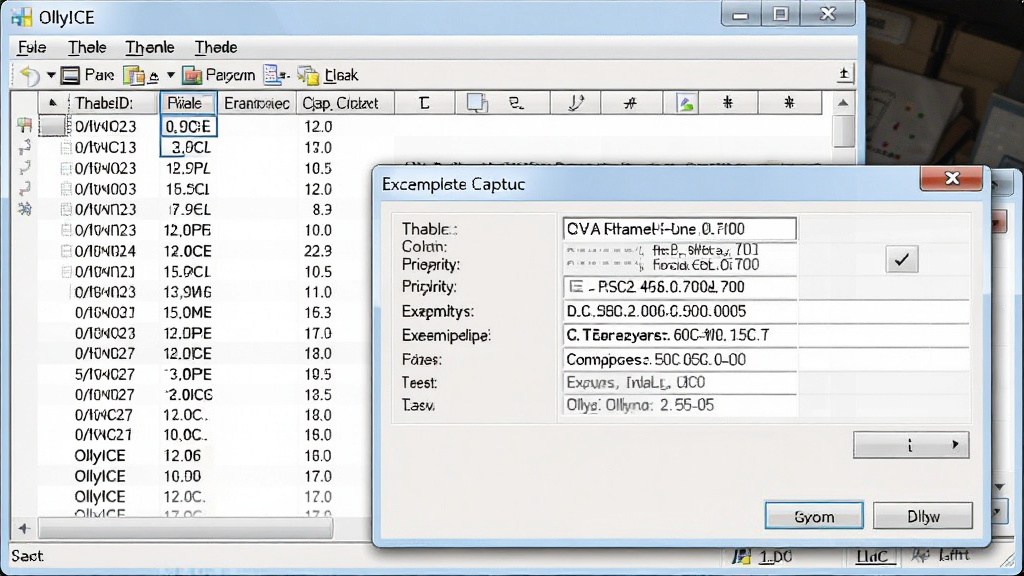Click the hash symbol column icon
Screen dimensions: 1024x576
click(630, 103)
